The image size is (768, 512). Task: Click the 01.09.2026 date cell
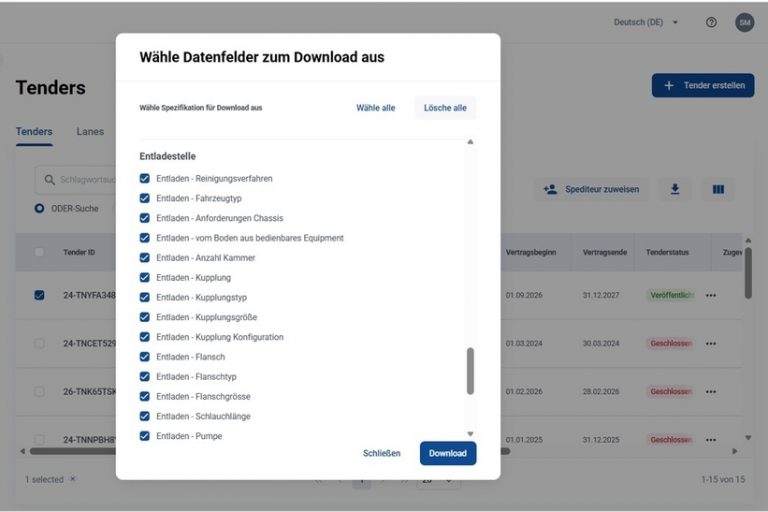(x=524, y=295)
